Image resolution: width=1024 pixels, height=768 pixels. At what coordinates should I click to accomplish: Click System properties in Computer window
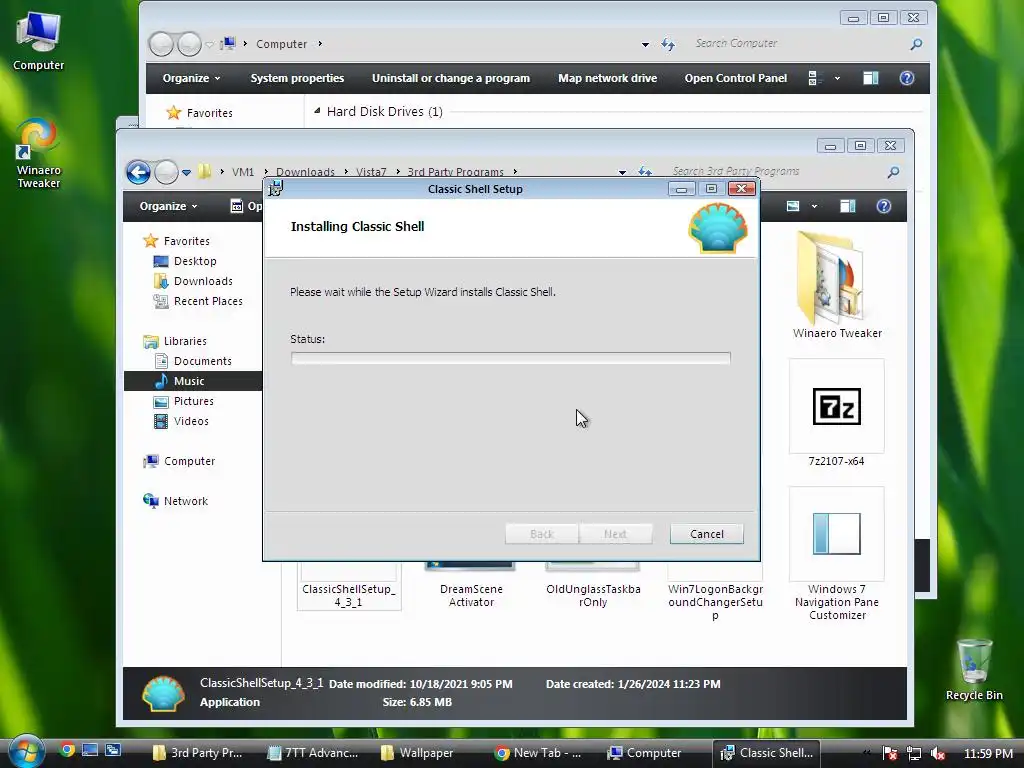[x=297, y=78]
